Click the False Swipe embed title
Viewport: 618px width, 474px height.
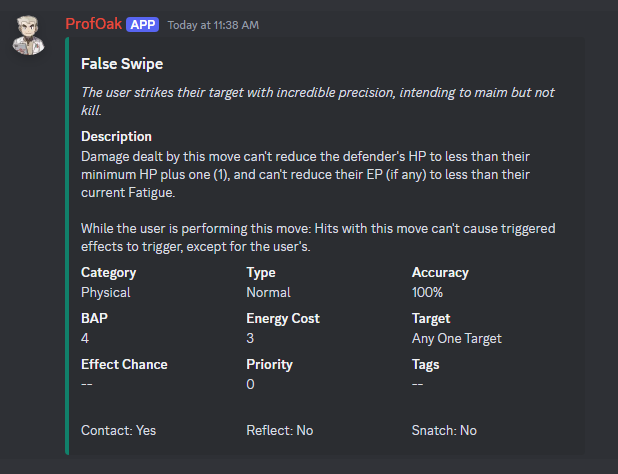click(122, 64)
